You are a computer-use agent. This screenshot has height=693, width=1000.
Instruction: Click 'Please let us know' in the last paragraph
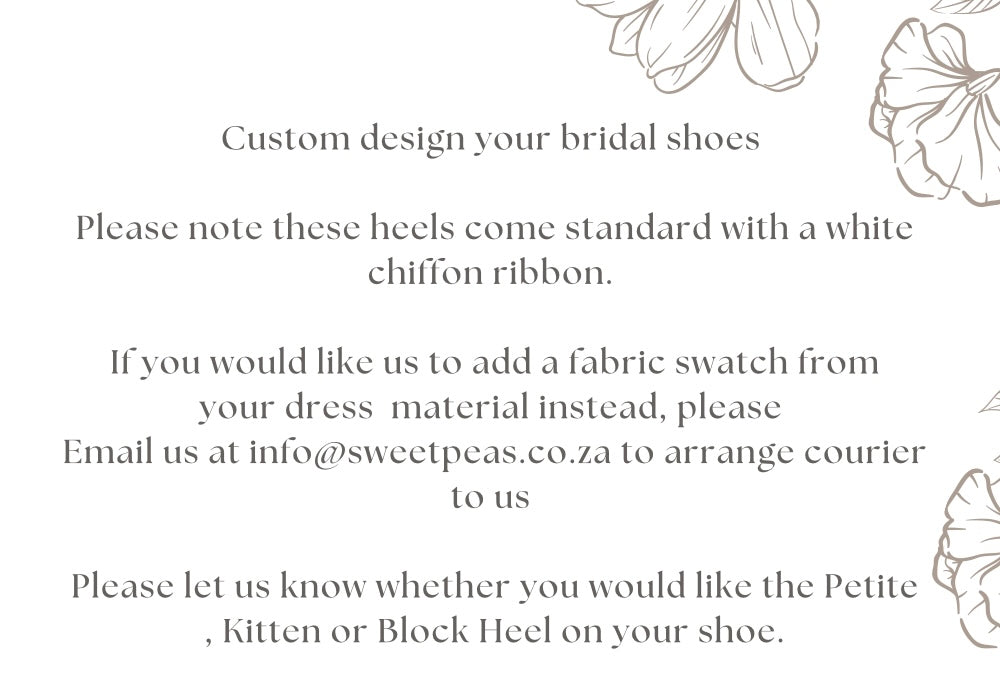[219, 586]
